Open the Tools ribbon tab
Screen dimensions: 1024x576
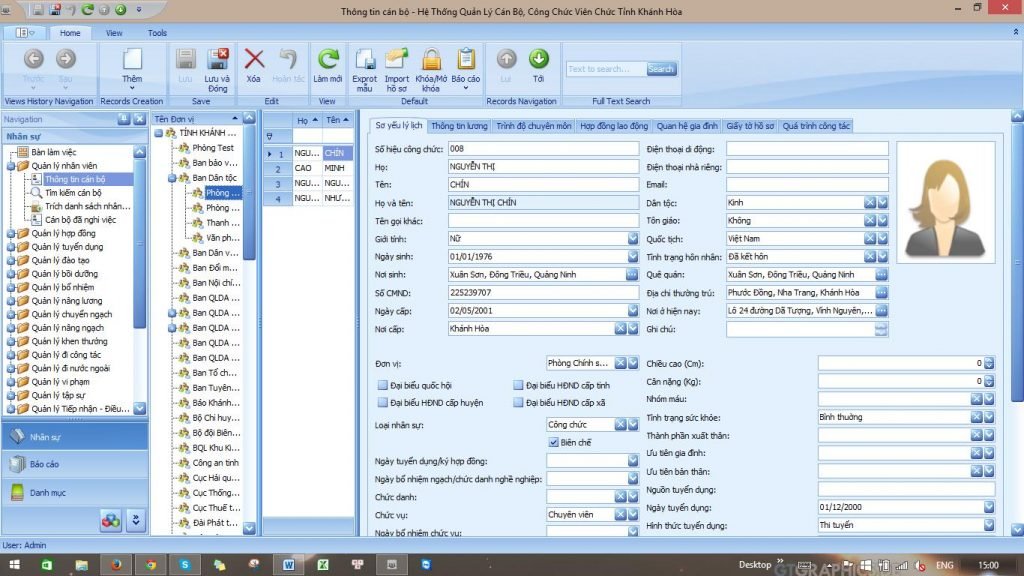(157, 33)
